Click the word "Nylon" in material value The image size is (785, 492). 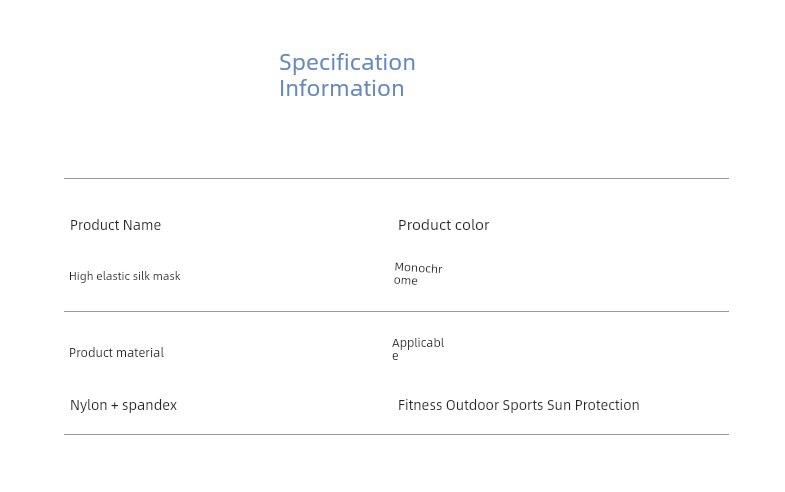pos(88,405)
